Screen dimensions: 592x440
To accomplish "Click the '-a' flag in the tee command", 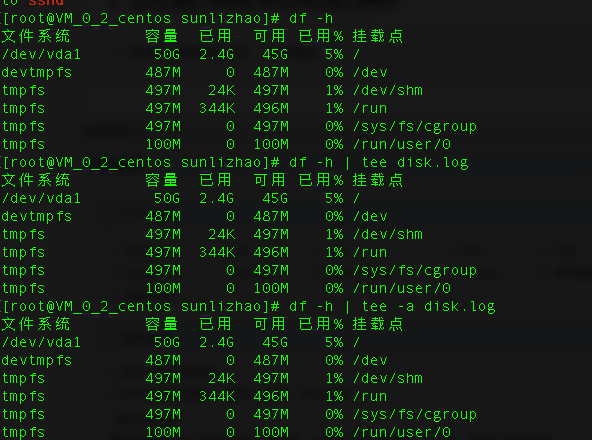I will point(406,307).
